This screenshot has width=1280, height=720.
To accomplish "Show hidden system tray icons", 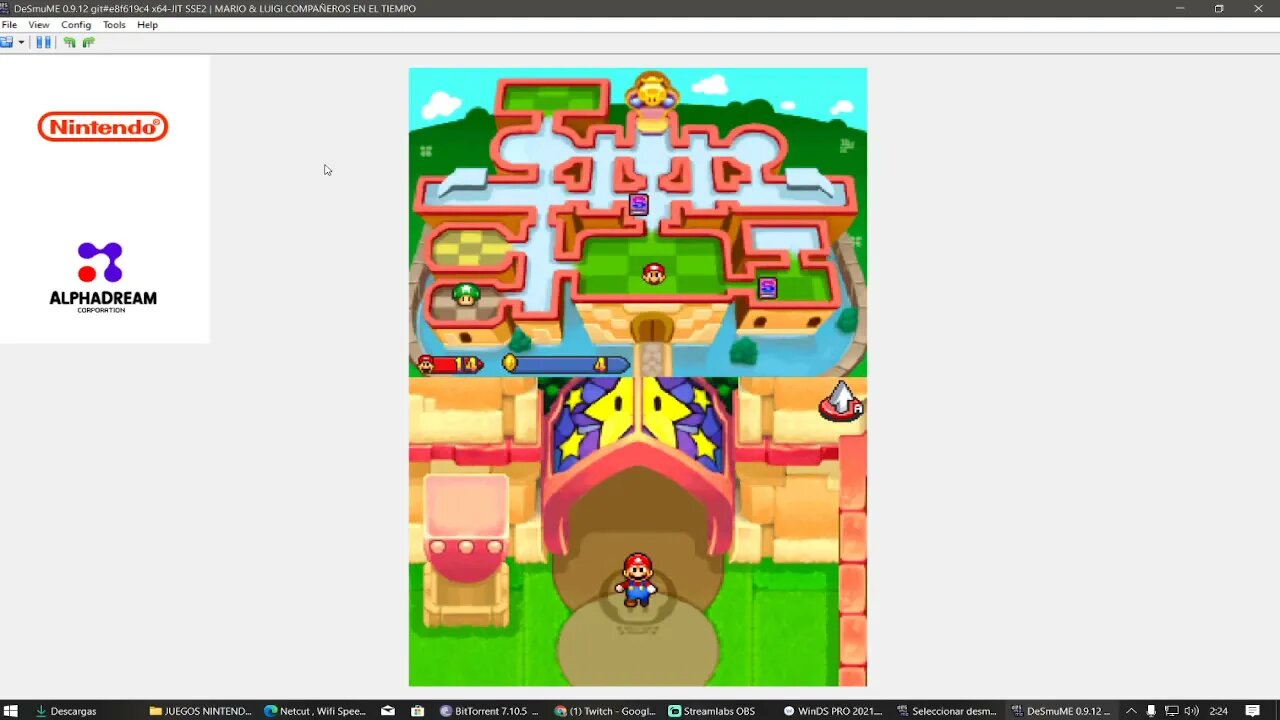I will click(1131, 711).
